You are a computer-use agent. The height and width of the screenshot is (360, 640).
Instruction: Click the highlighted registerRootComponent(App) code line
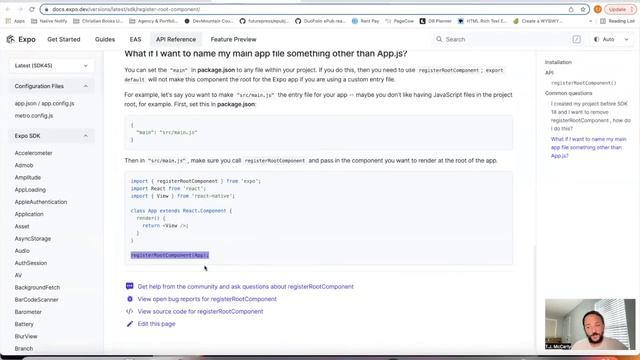tap(170, 255)
